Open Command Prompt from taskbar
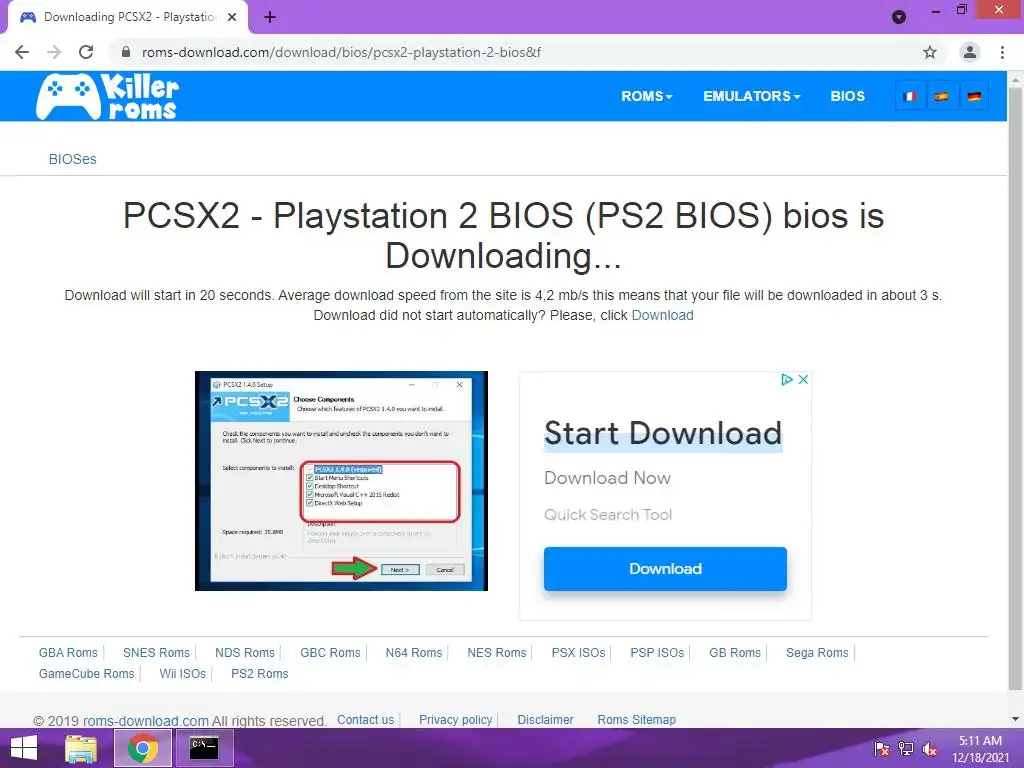The width and height of the screenshot is (1024, 768). (204, 748)
